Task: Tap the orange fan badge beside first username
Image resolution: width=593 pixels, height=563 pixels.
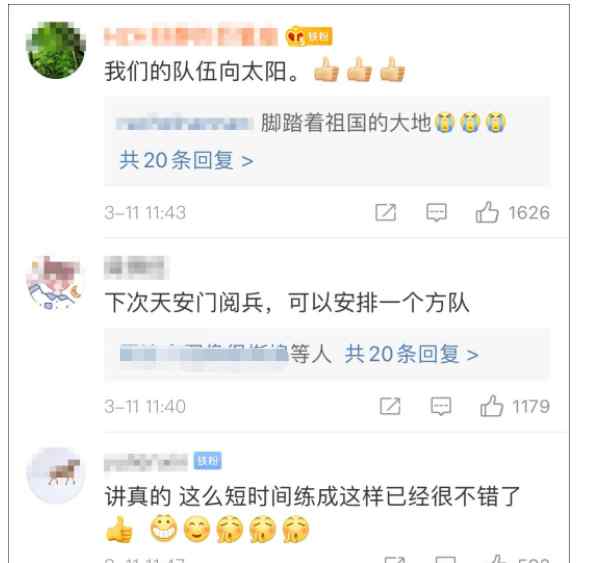Action: coord(309,37)
